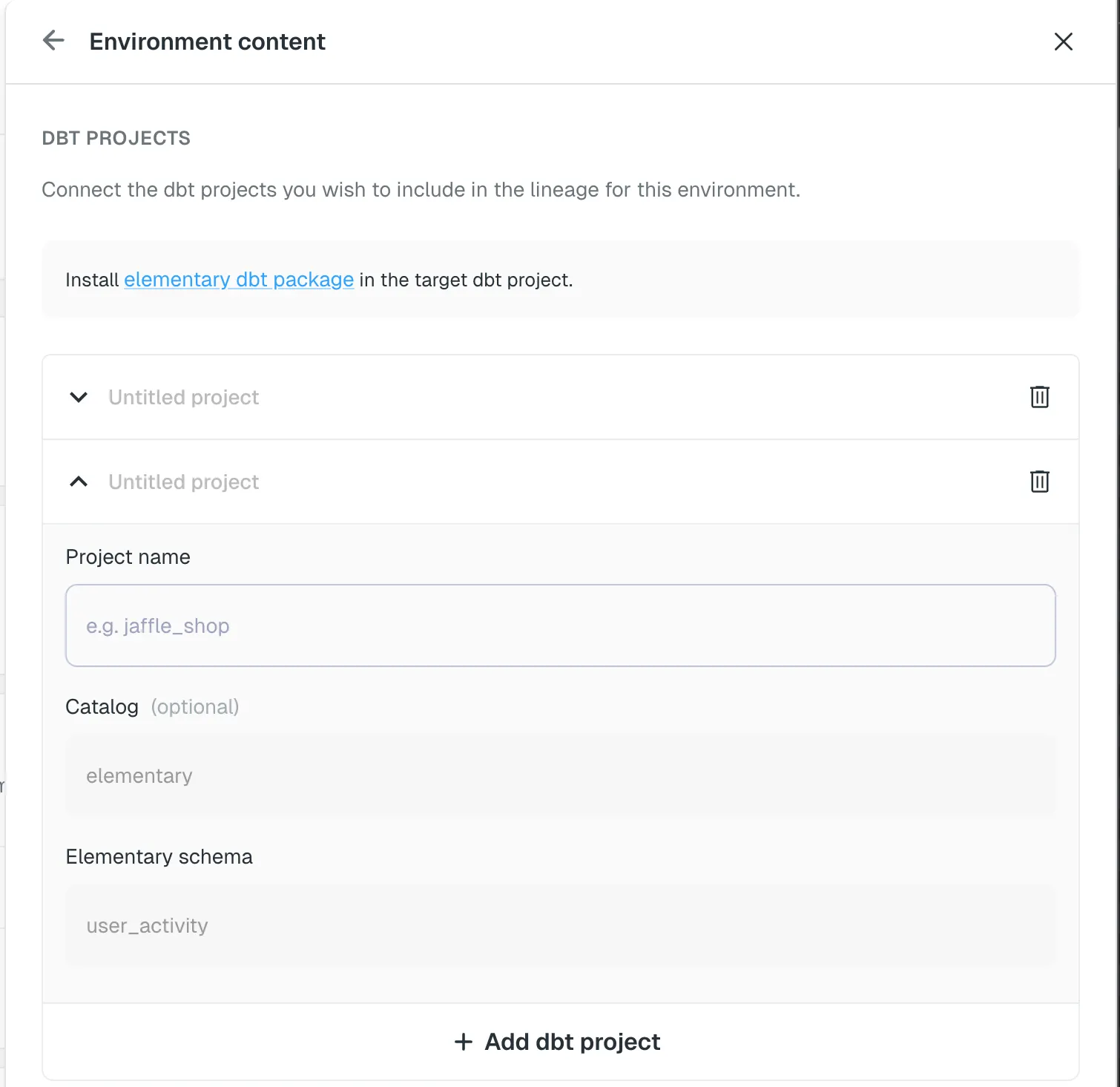The height and width of the screenshot is (1087, 1120).
Task: Delete the collapsed first Untitled project
Action: point(1039,397)
